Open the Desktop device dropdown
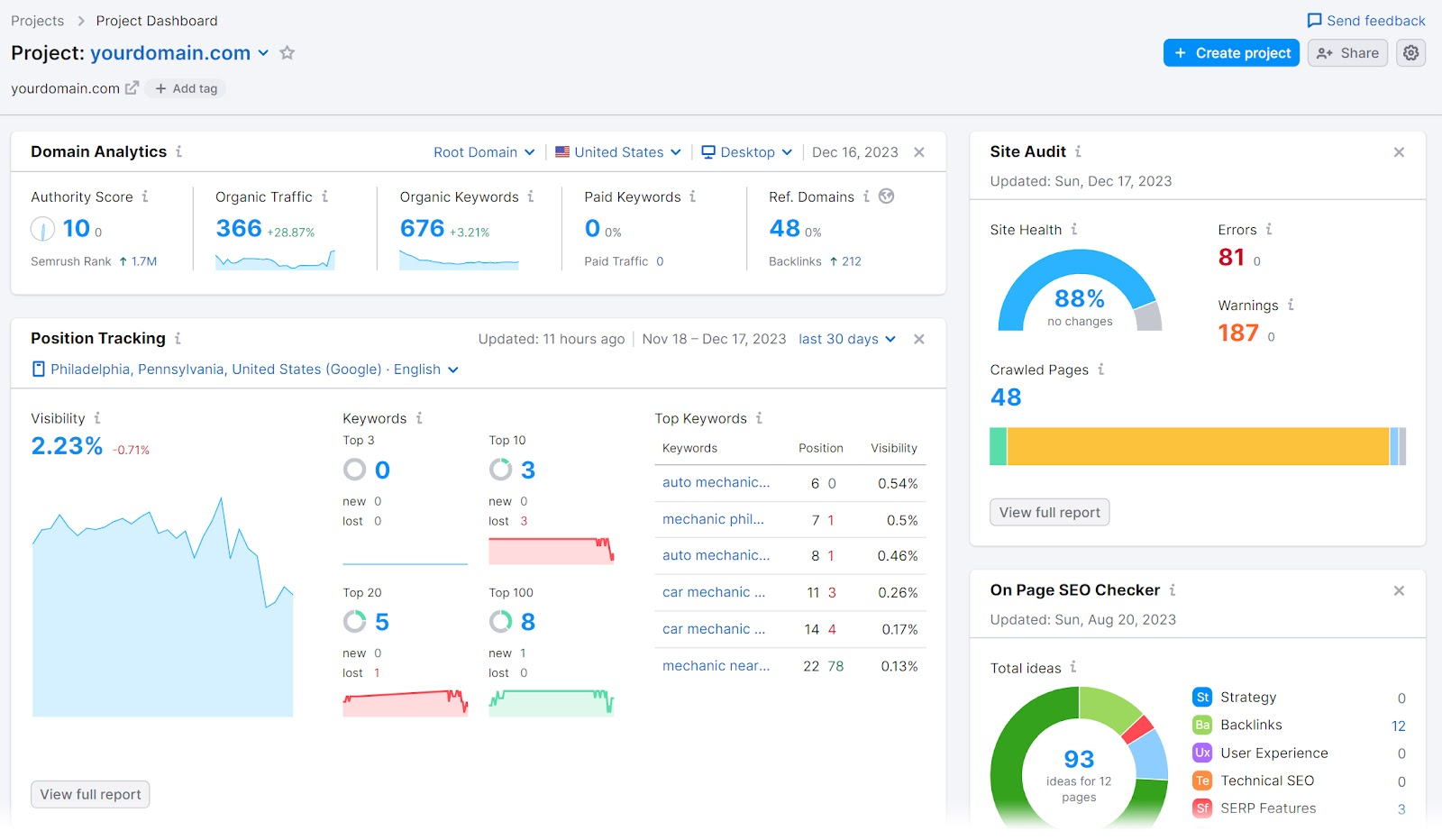Screen dimensions: 1442x840 pyautogui.click(x=747, y=152)
